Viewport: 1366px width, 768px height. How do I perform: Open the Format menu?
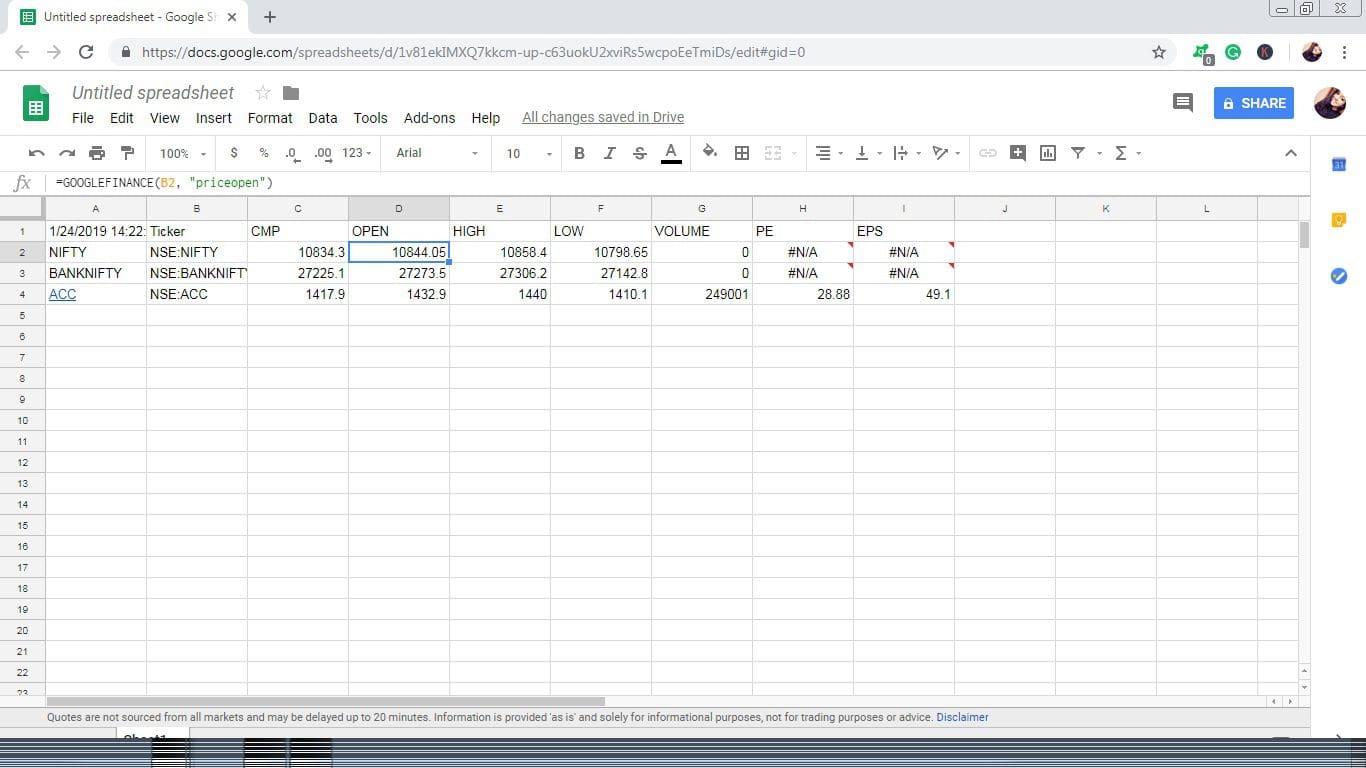pyautogui.click(x=270, y=118)
